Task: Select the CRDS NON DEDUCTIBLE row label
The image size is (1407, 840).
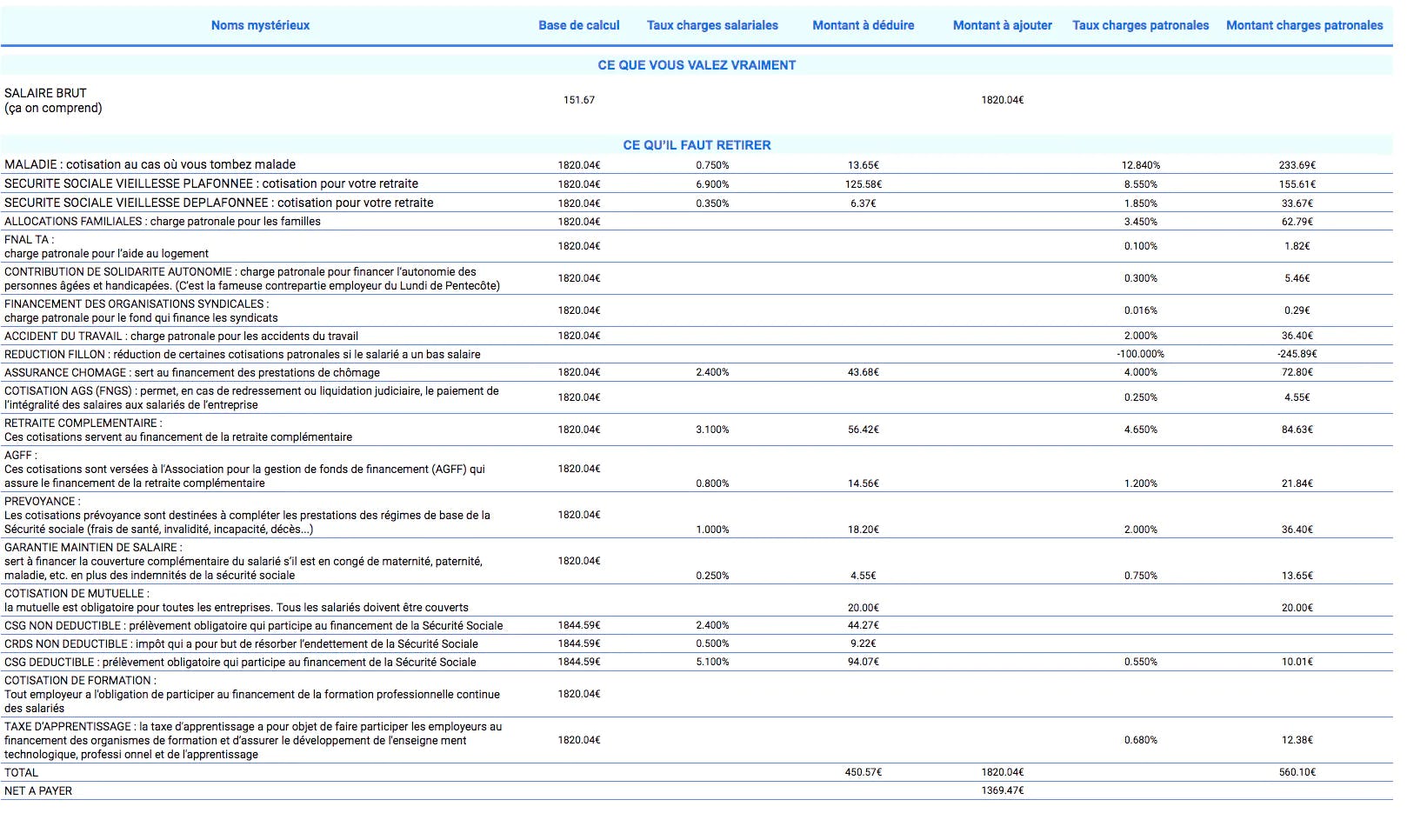Action: pyautogui.click(x=241, y=643)
